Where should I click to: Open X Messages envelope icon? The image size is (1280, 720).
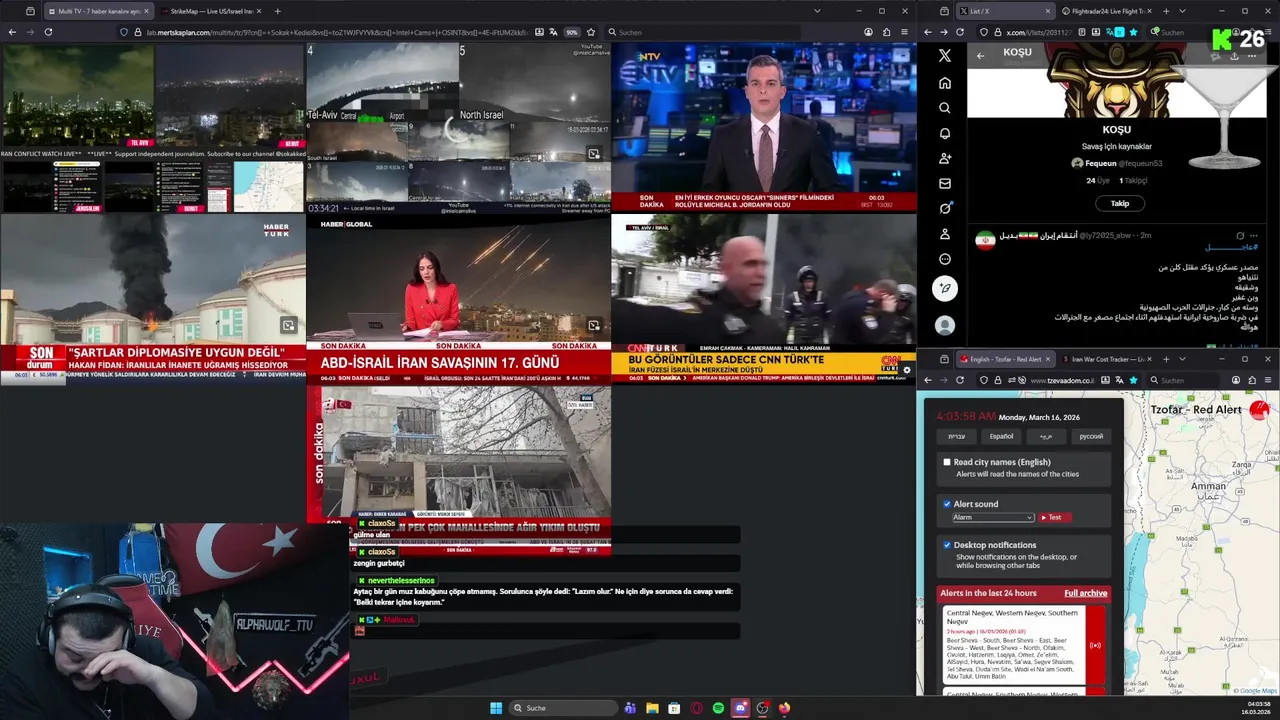(x=945, y=184)
